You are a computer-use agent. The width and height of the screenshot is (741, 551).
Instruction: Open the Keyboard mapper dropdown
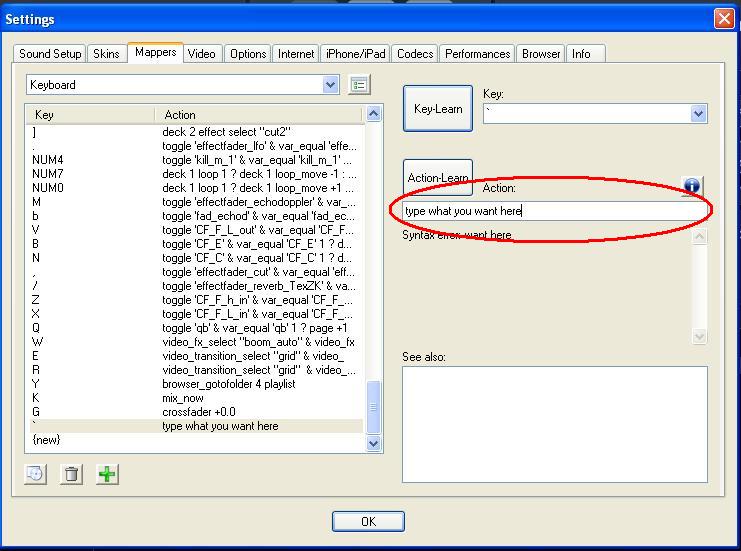click(330, 85)
